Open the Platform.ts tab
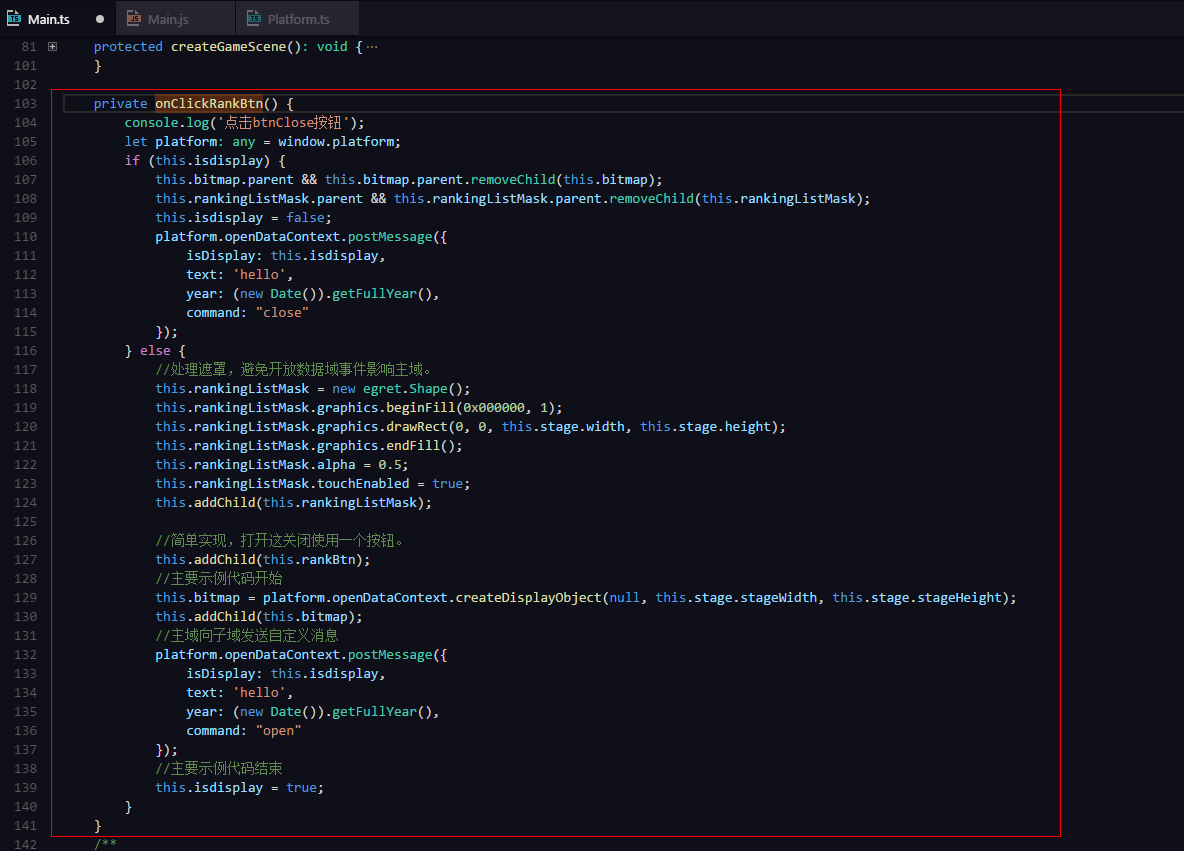The image size is (1184, 851). (298, 19)
